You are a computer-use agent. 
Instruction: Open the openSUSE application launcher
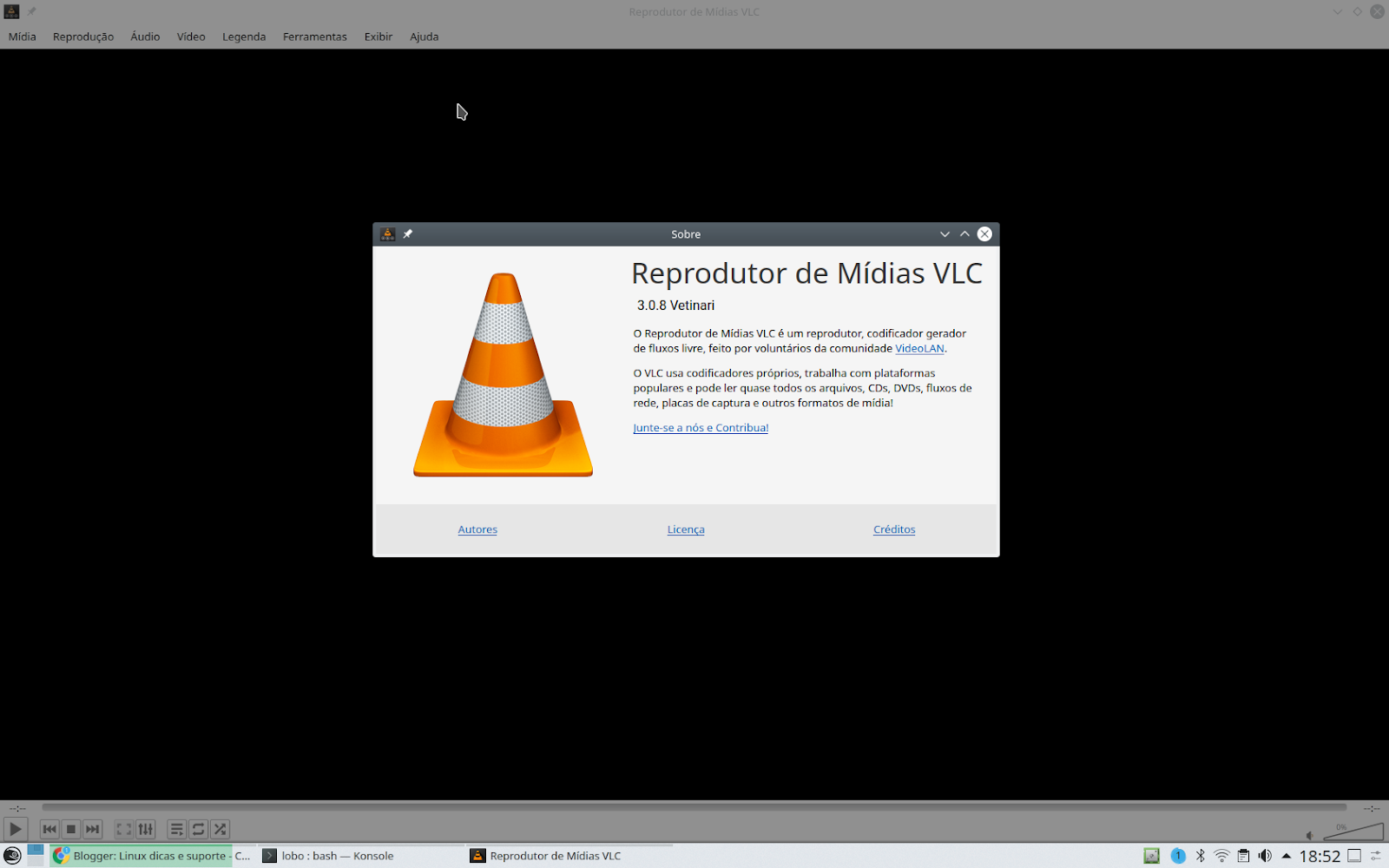click(x=12, y=856)
